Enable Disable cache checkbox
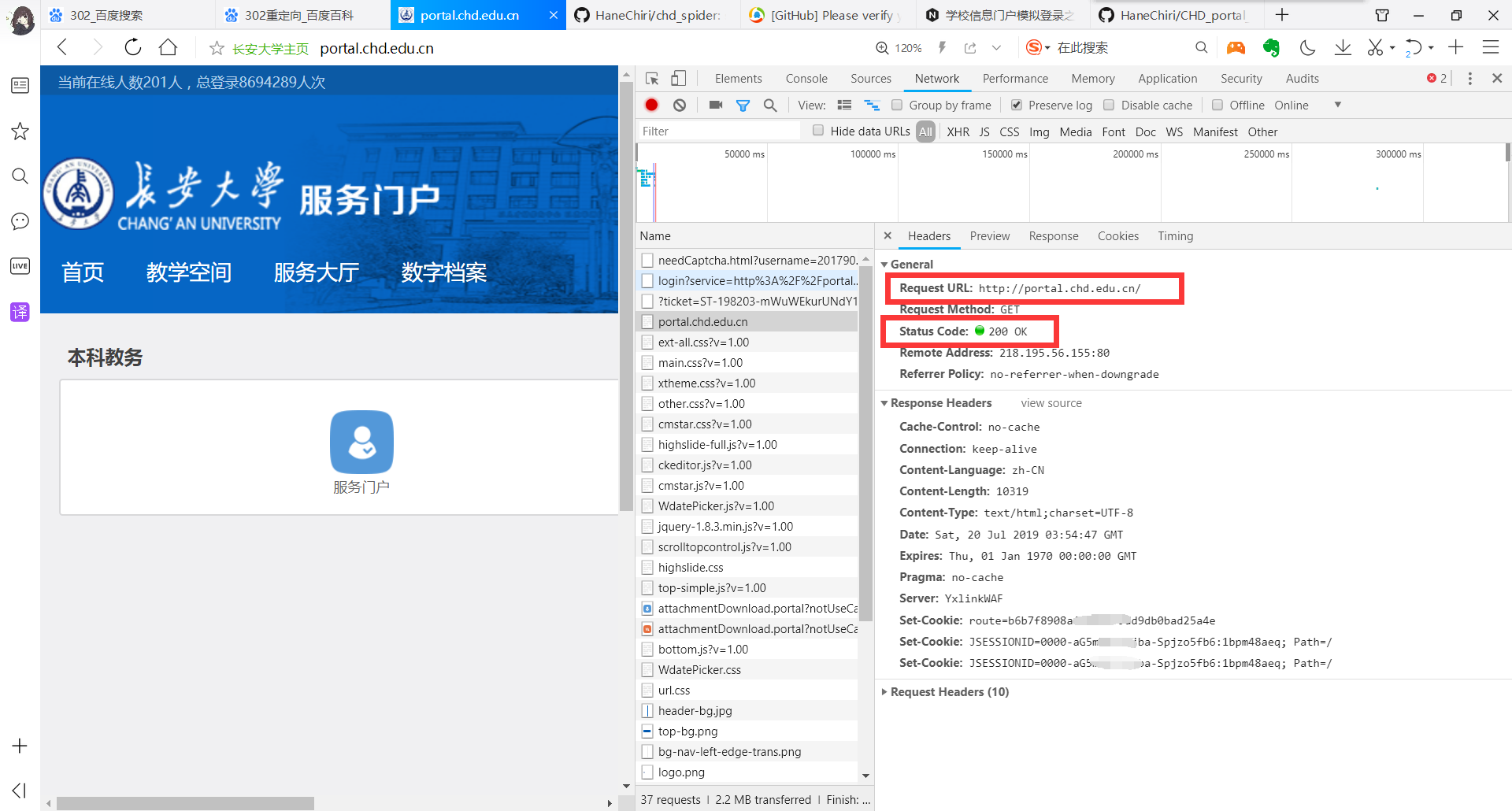Screen dimensions: 1512x811 point(1109,105)
